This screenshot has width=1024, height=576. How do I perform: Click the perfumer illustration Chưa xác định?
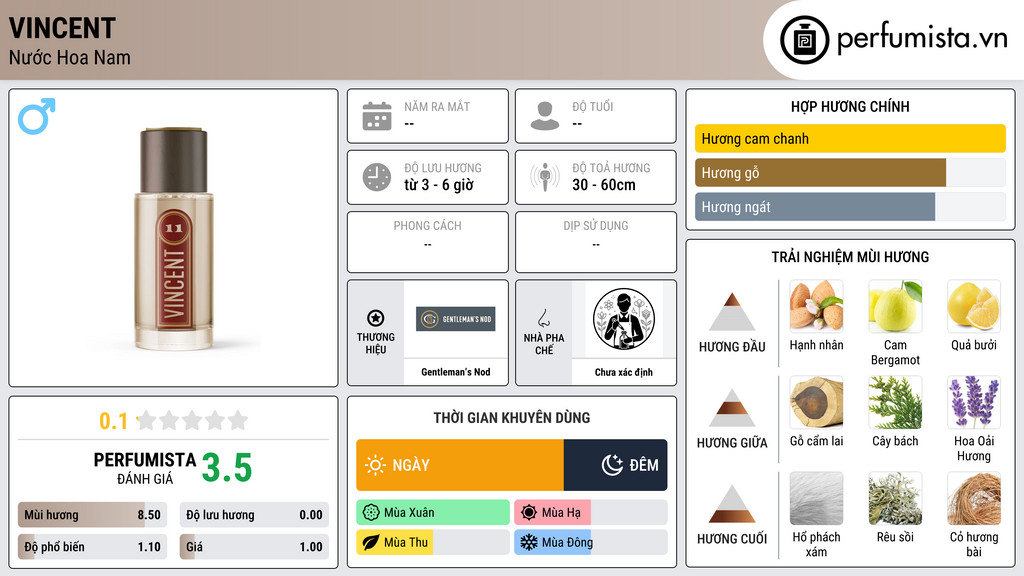point(624,319)
